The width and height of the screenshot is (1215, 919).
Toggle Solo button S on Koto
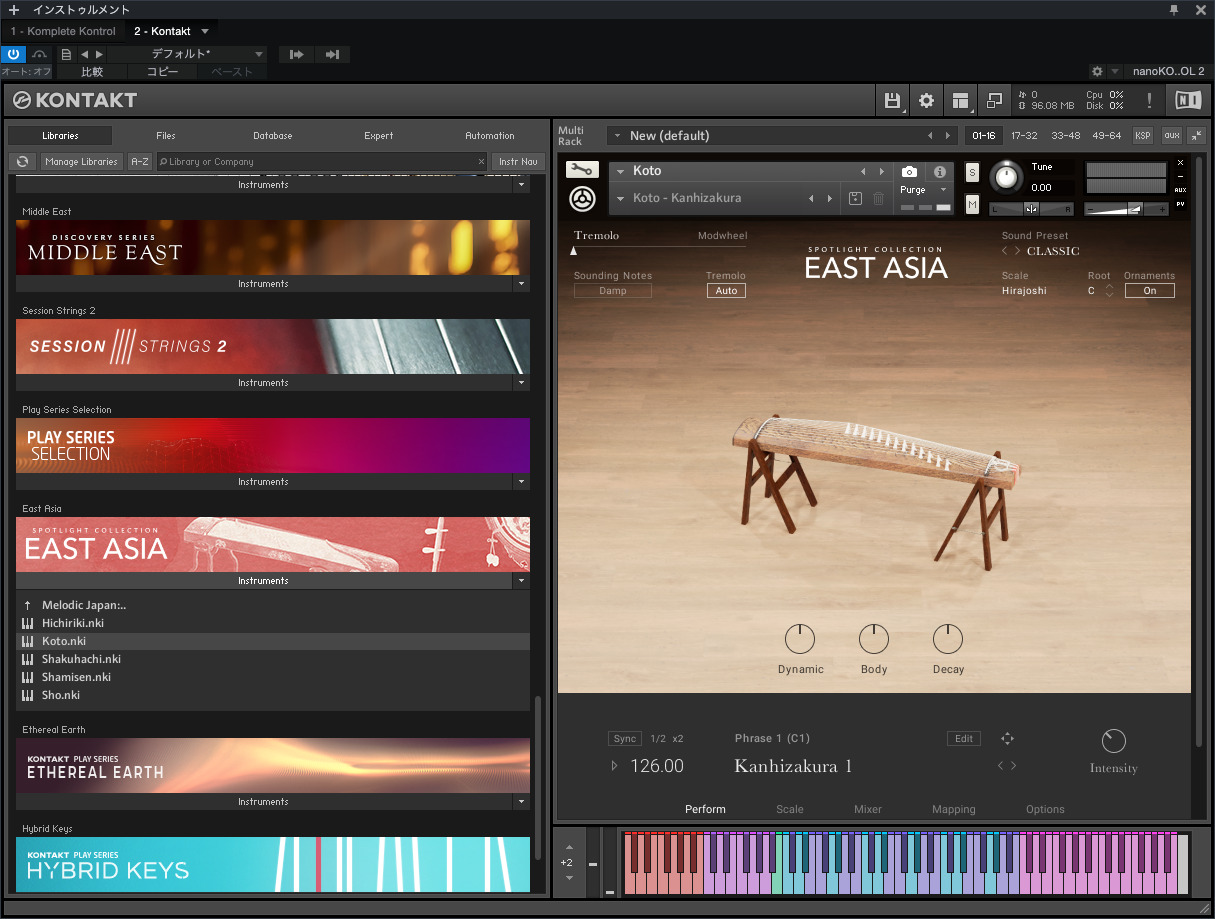[972, 172]
